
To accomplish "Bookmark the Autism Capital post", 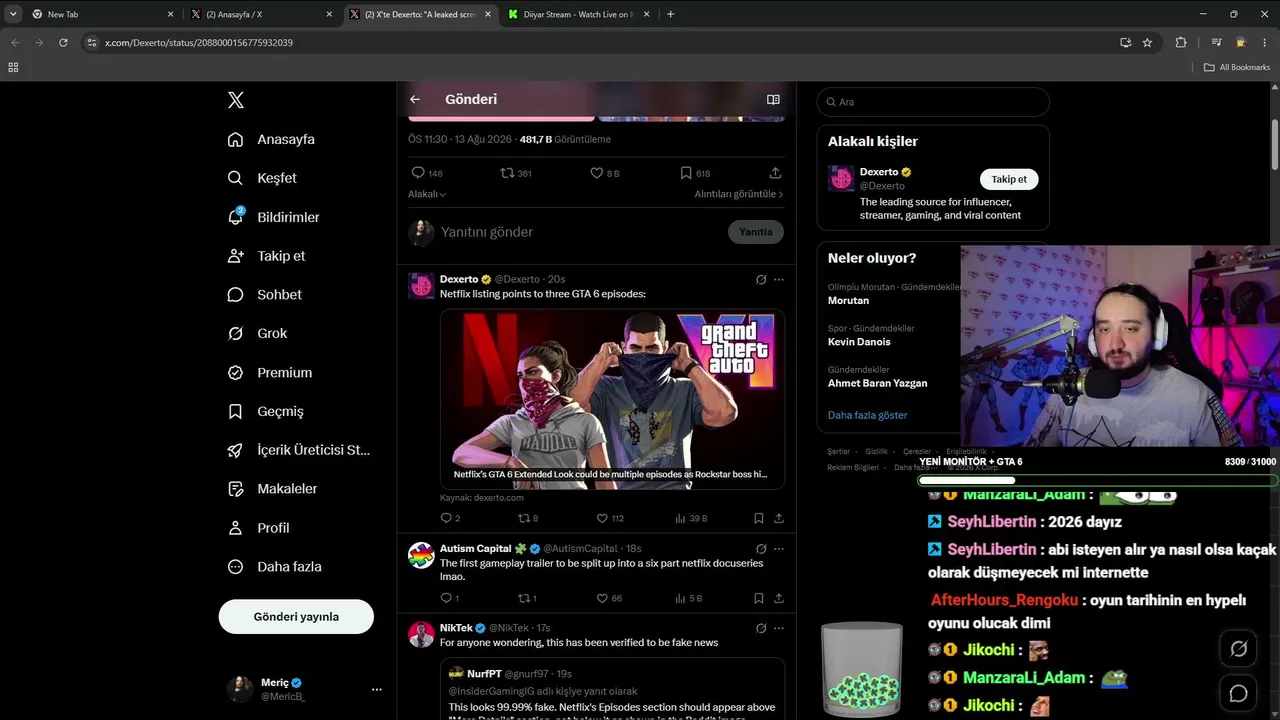I will (x=759, y=598).
